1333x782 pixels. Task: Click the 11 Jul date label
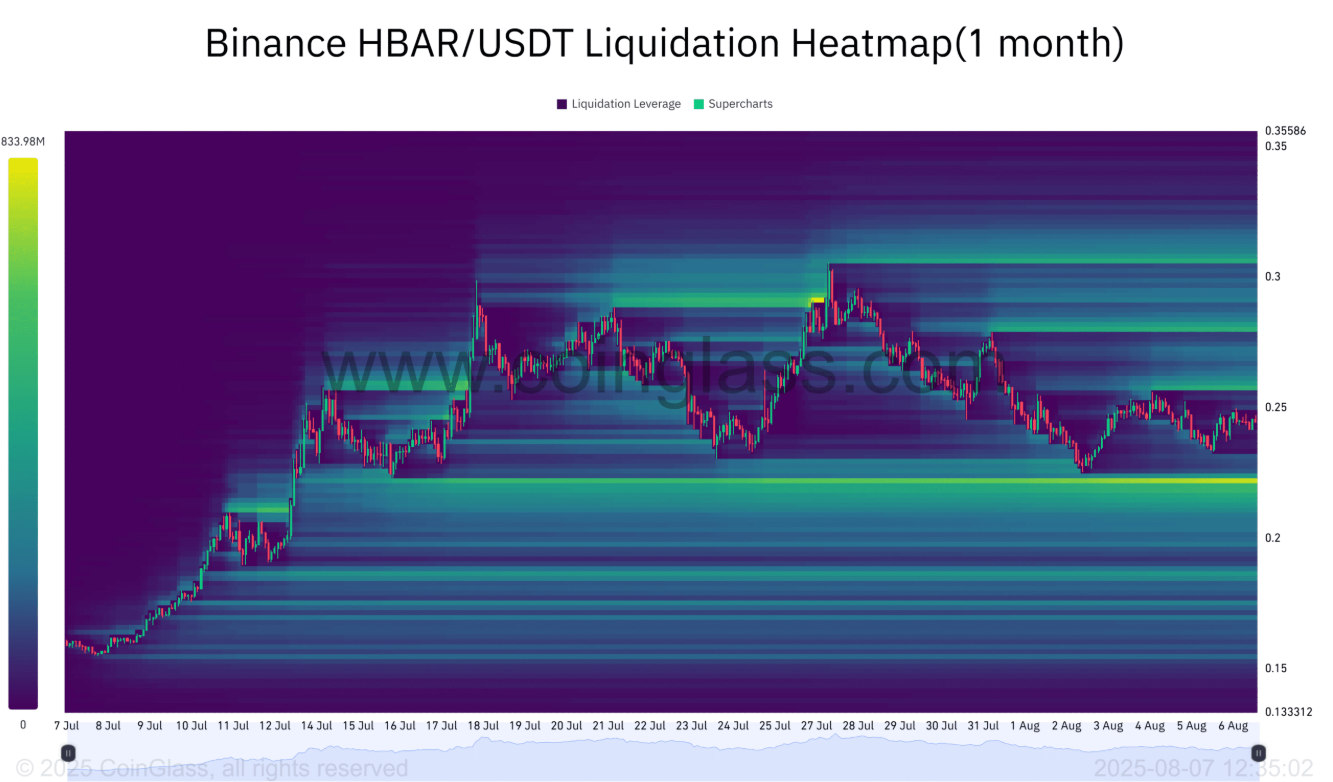[x=233, y=726]
